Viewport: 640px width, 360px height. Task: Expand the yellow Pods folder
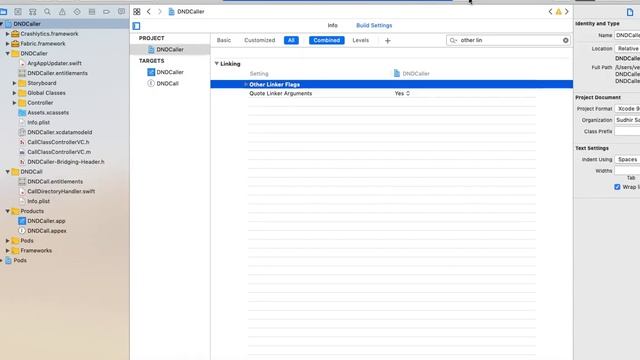pos(7,241)
